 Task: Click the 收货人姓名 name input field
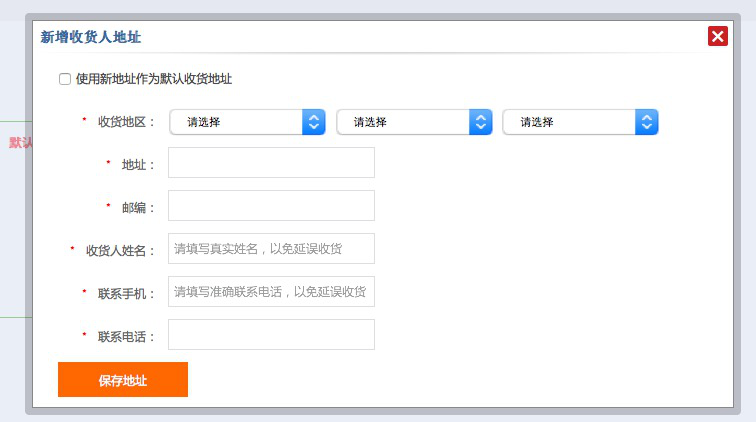pos(271,249)
